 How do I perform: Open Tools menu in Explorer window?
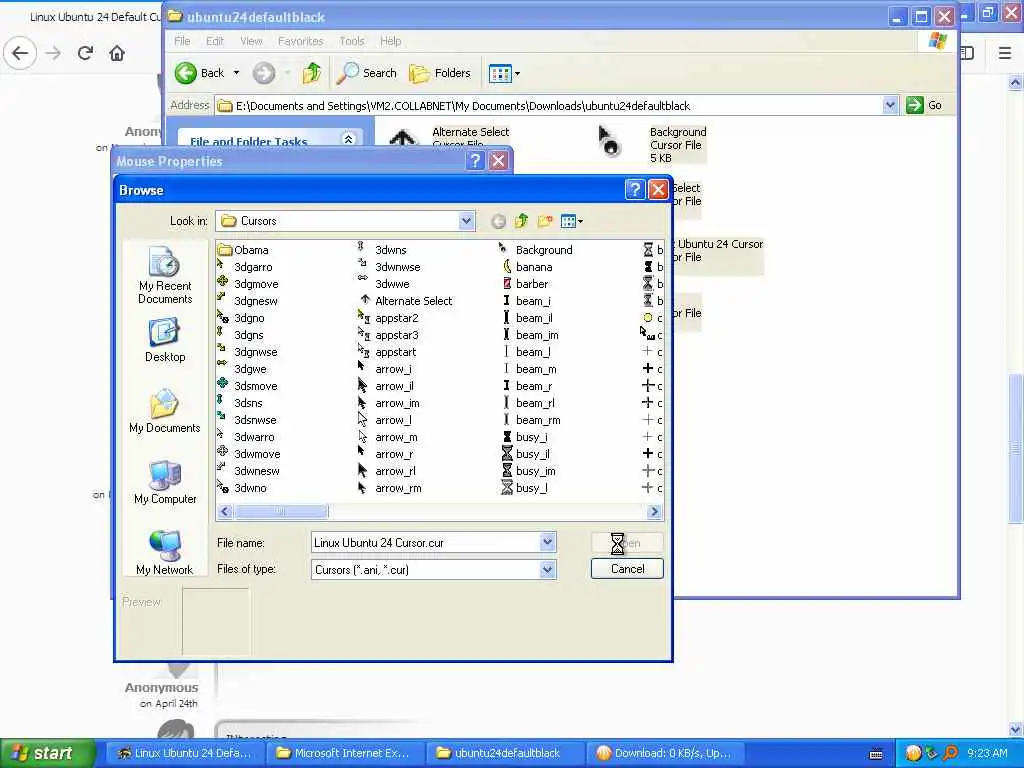coord(351,40)
